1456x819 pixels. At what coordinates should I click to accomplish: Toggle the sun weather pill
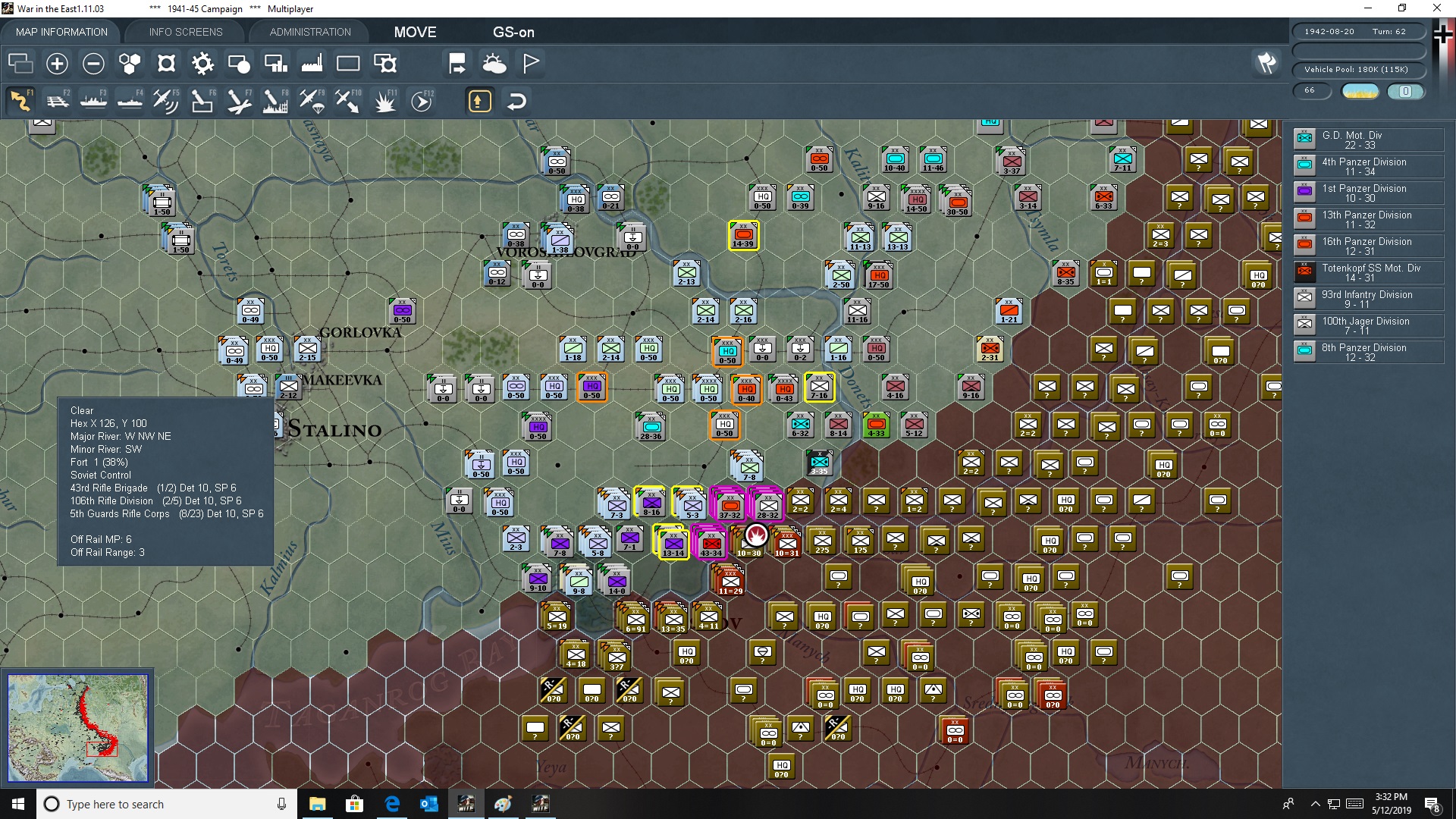coord(1360,91)
